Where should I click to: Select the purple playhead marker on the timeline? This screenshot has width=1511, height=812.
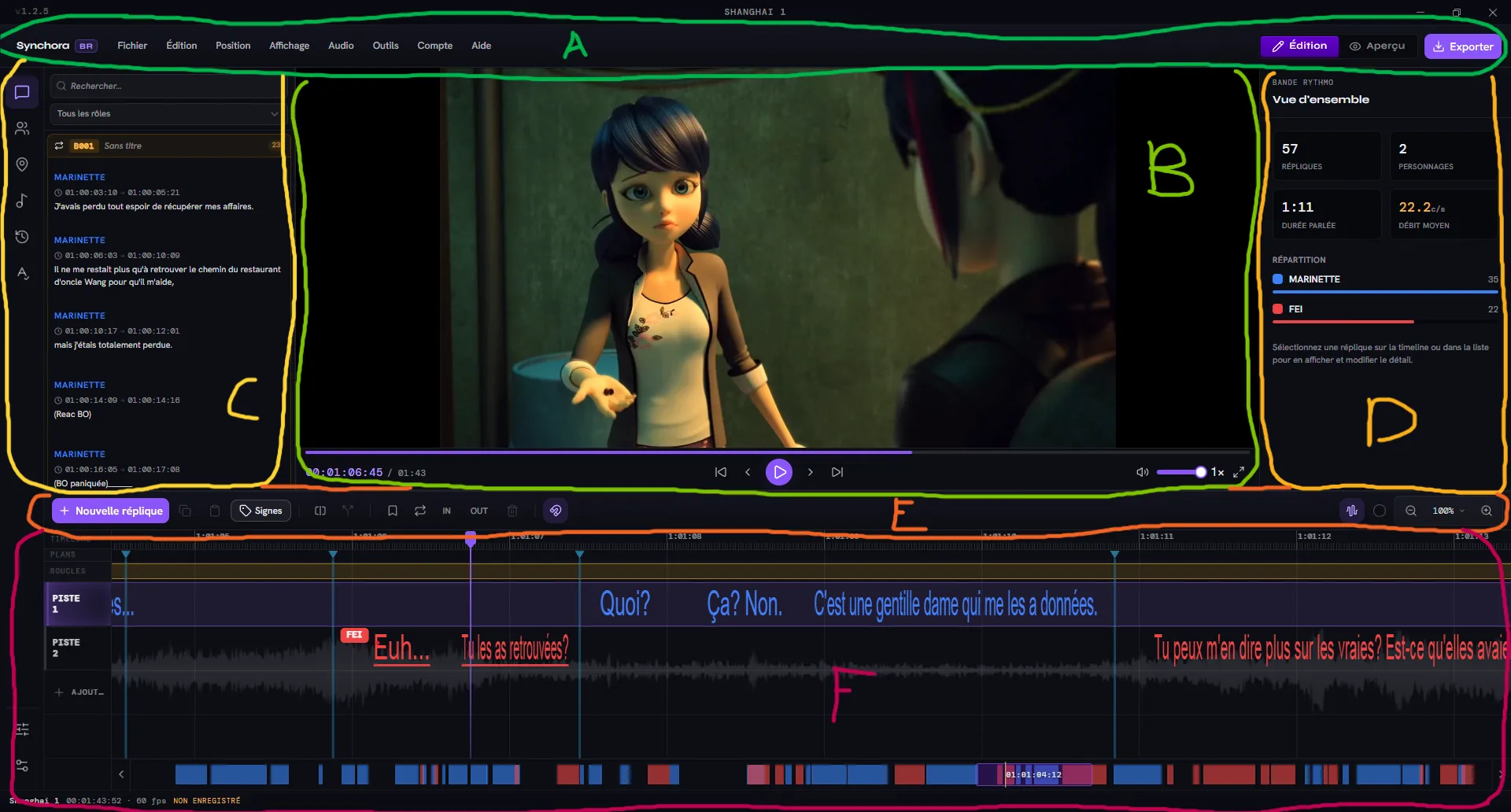tap(471, 539)
